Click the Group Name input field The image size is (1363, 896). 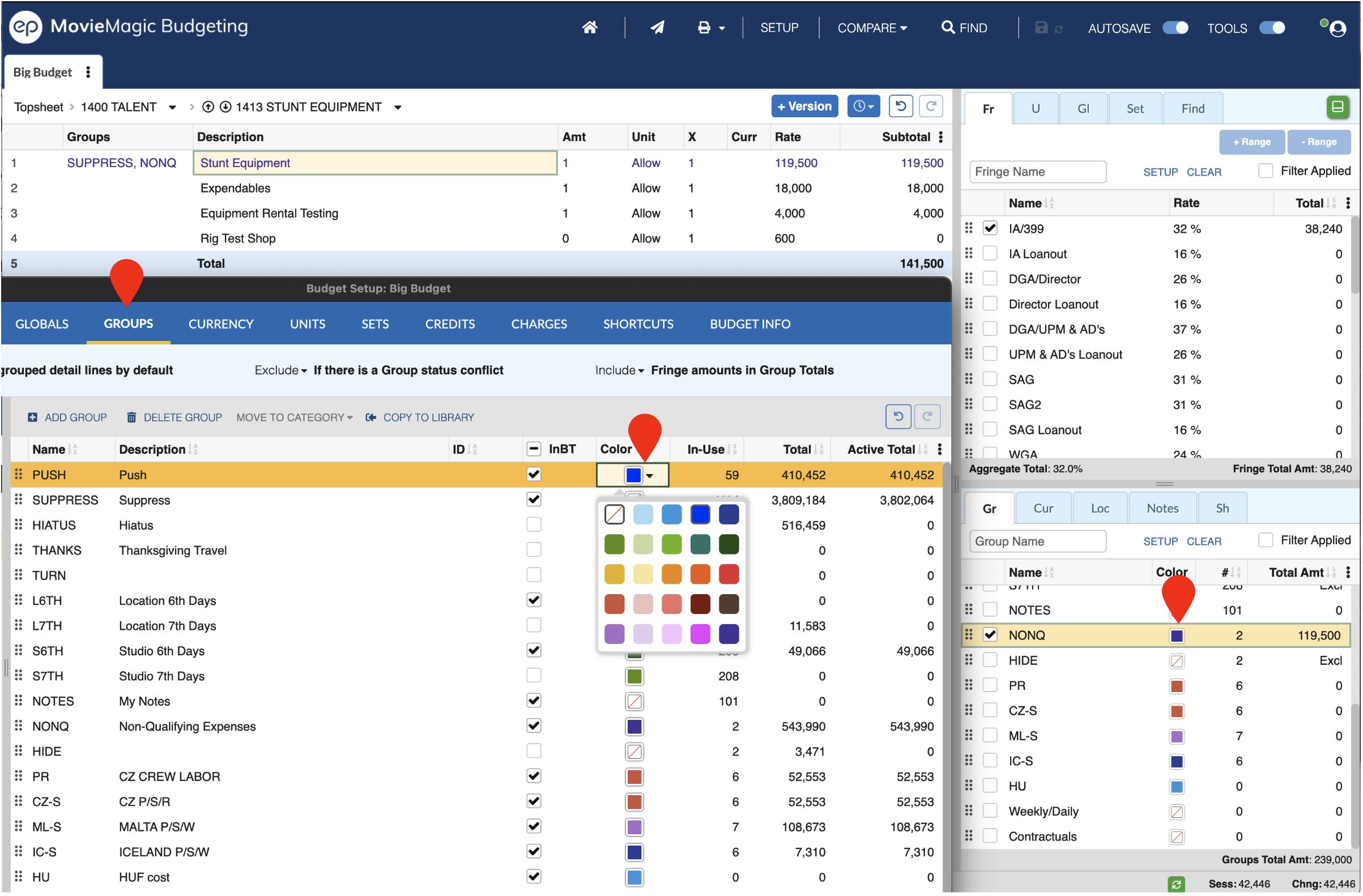(x=1037, y=541)
